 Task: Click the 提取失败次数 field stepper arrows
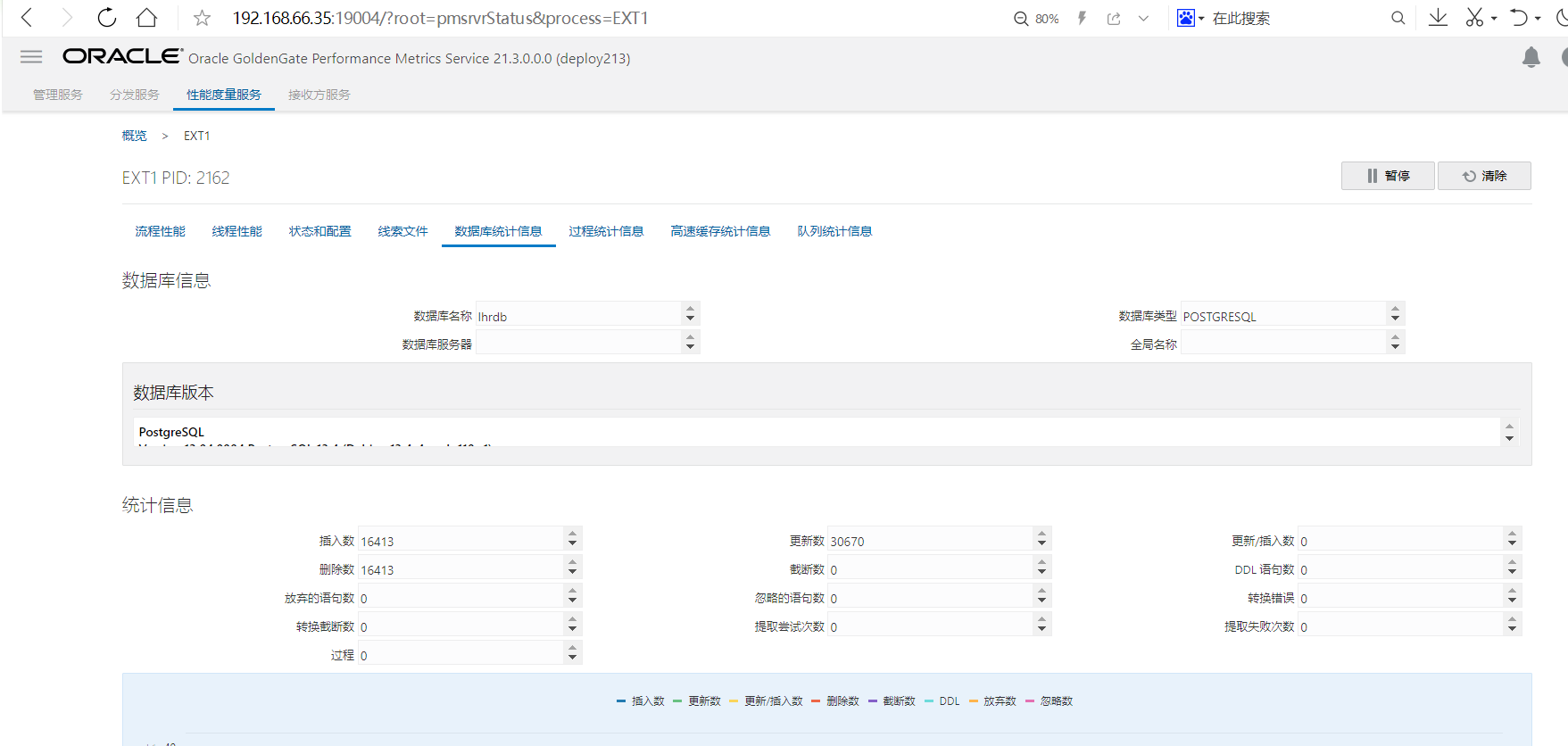(x=1512, y=624)
